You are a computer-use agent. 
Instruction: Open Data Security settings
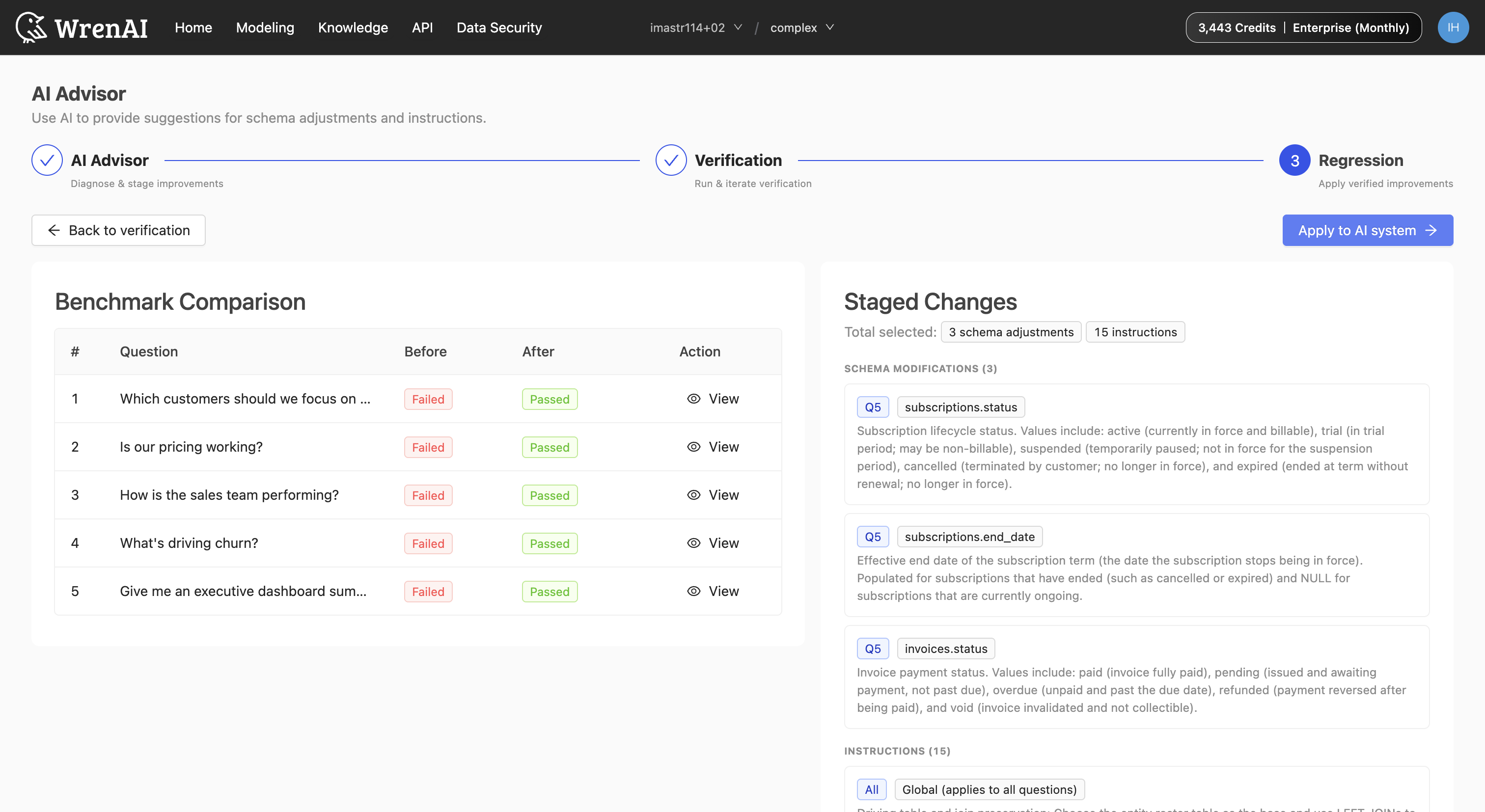(499, 27)
